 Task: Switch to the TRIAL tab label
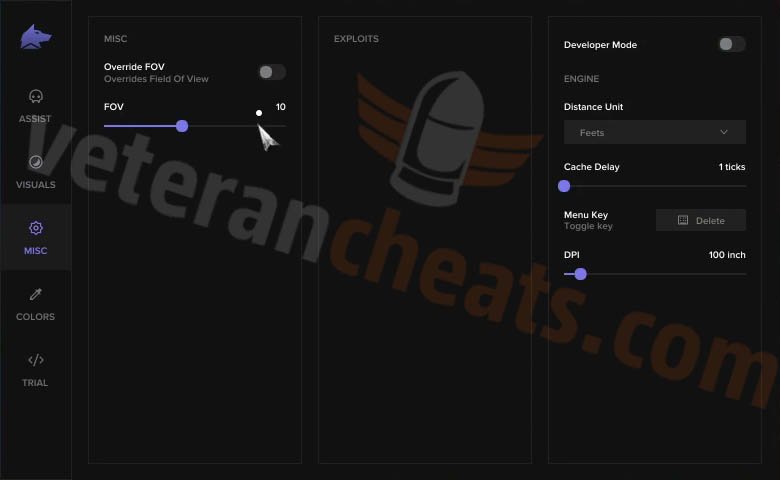click(35, 383)
